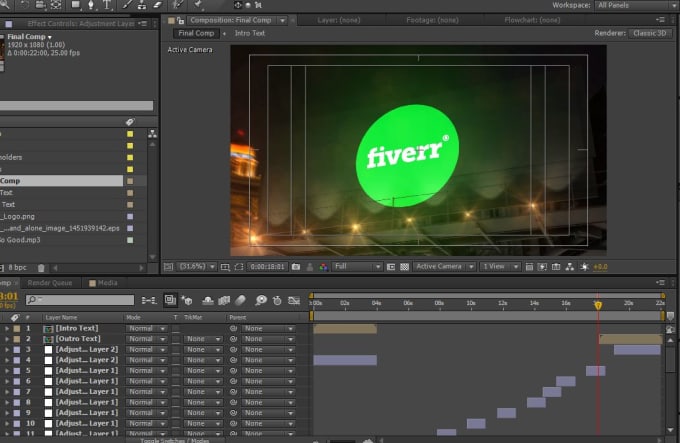Viewport: 680px width, 443px height.
Task: Select the Clone Stamp tool
Action: pos(142,5)
